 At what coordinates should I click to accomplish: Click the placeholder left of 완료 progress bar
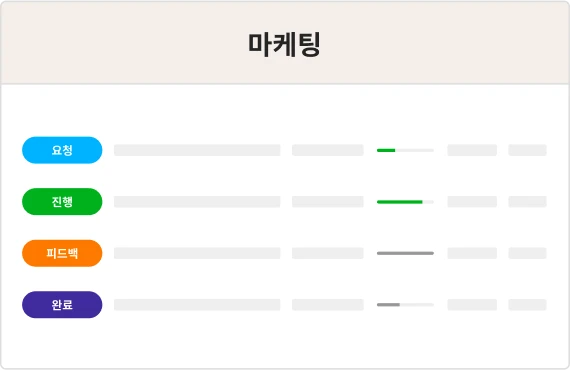click(328, 305)
